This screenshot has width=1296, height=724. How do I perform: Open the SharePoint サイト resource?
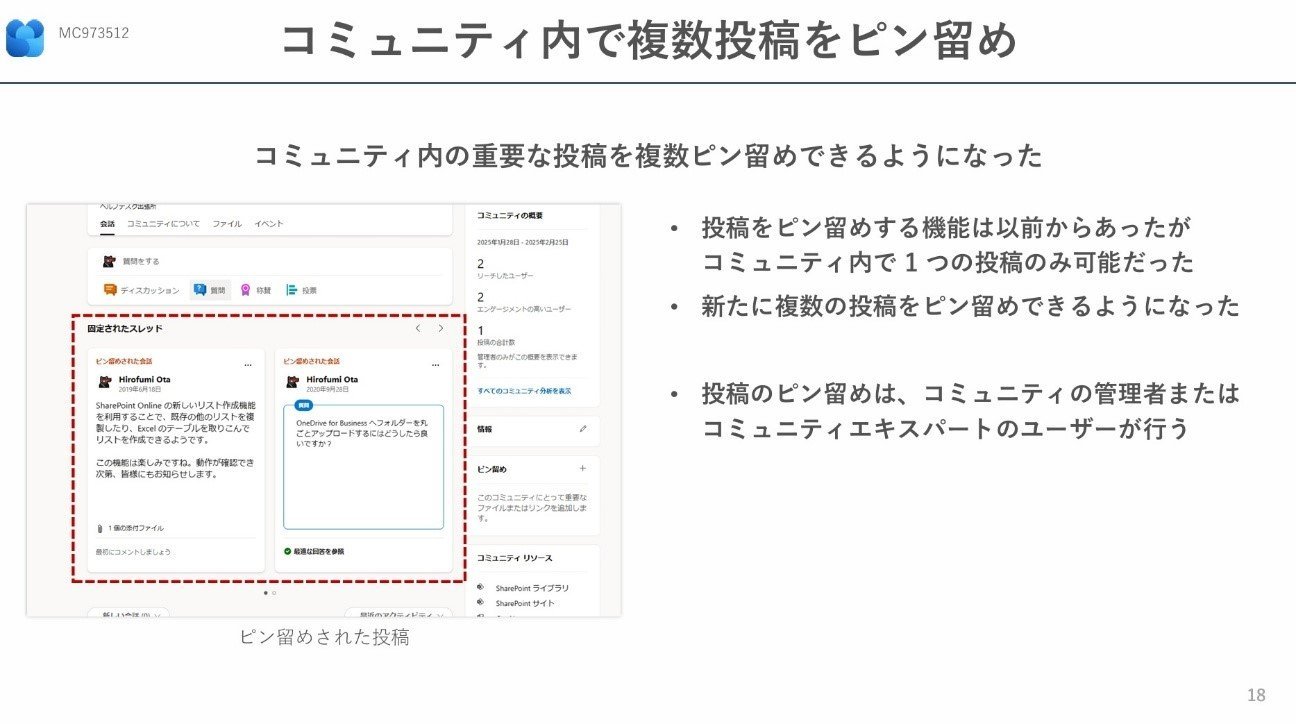point(516,603)
